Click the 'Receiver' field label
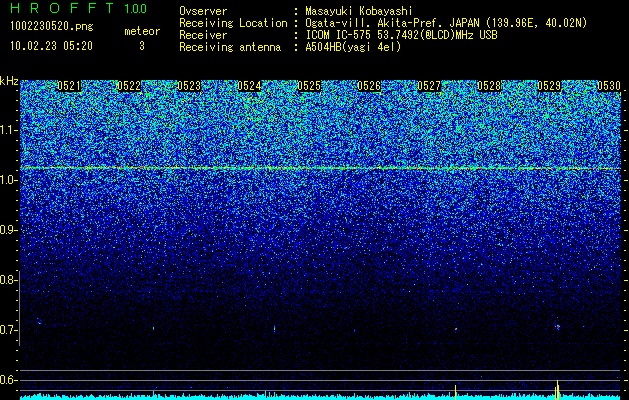 [x=203, y=35]
